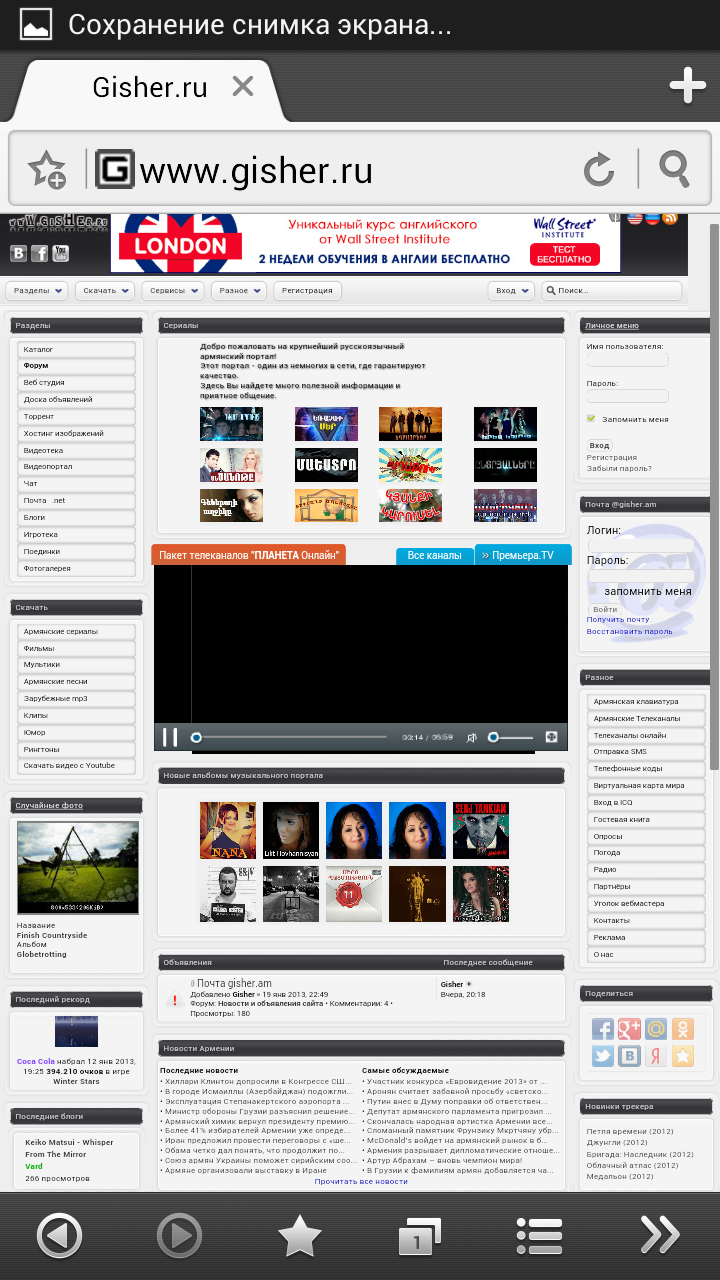Tap the browser back arrow button

click(59, 1236)
